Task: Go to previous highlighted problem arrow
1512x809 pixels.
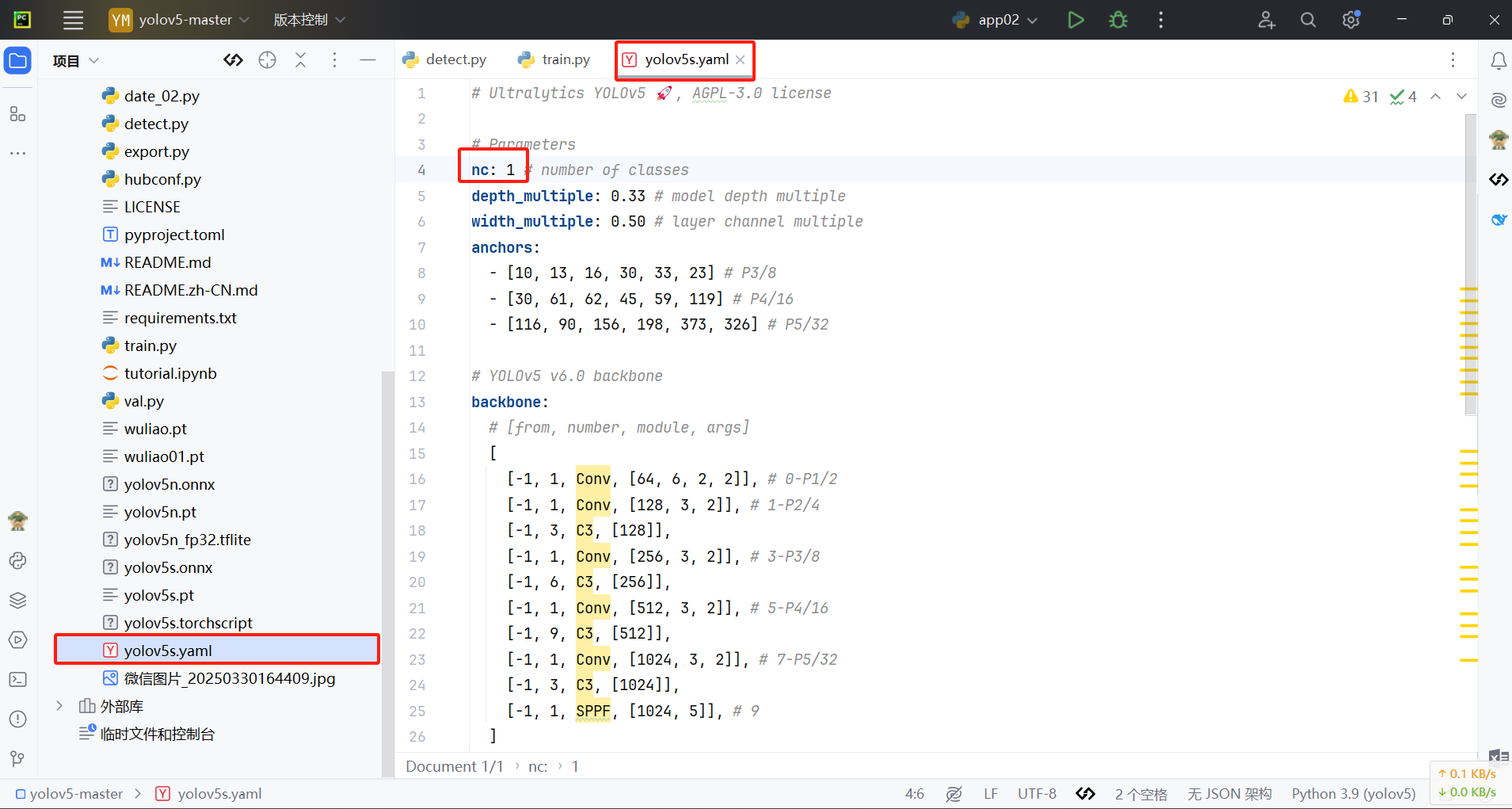Action: [x=1435, y=97]
